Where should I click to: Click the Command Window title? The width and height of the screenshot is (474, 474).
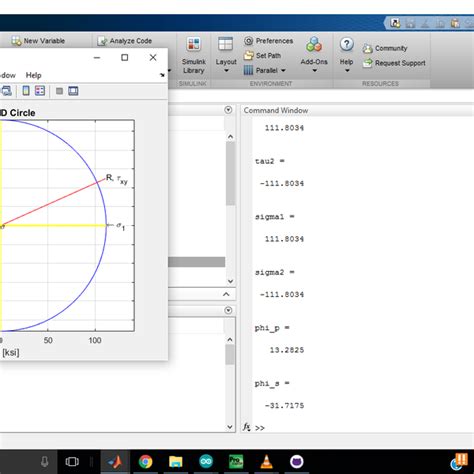[x=276, y=110]
